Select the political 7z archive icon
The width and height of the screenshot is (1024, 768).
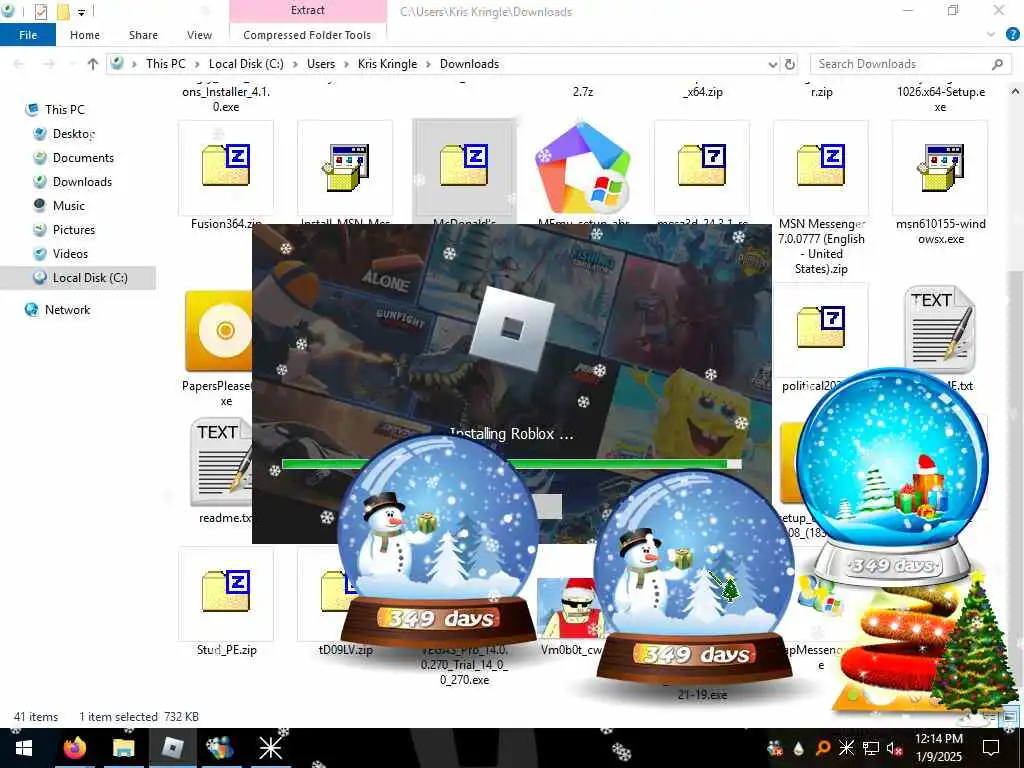tap(821, 327)
